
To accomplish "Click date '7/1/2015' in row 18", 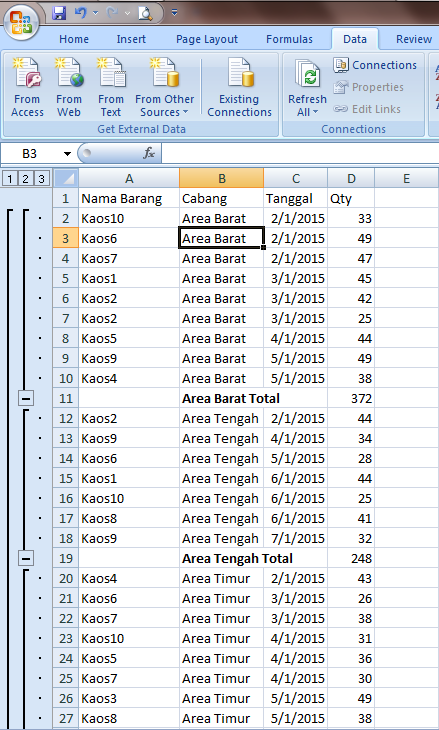I will coord(296,538).
